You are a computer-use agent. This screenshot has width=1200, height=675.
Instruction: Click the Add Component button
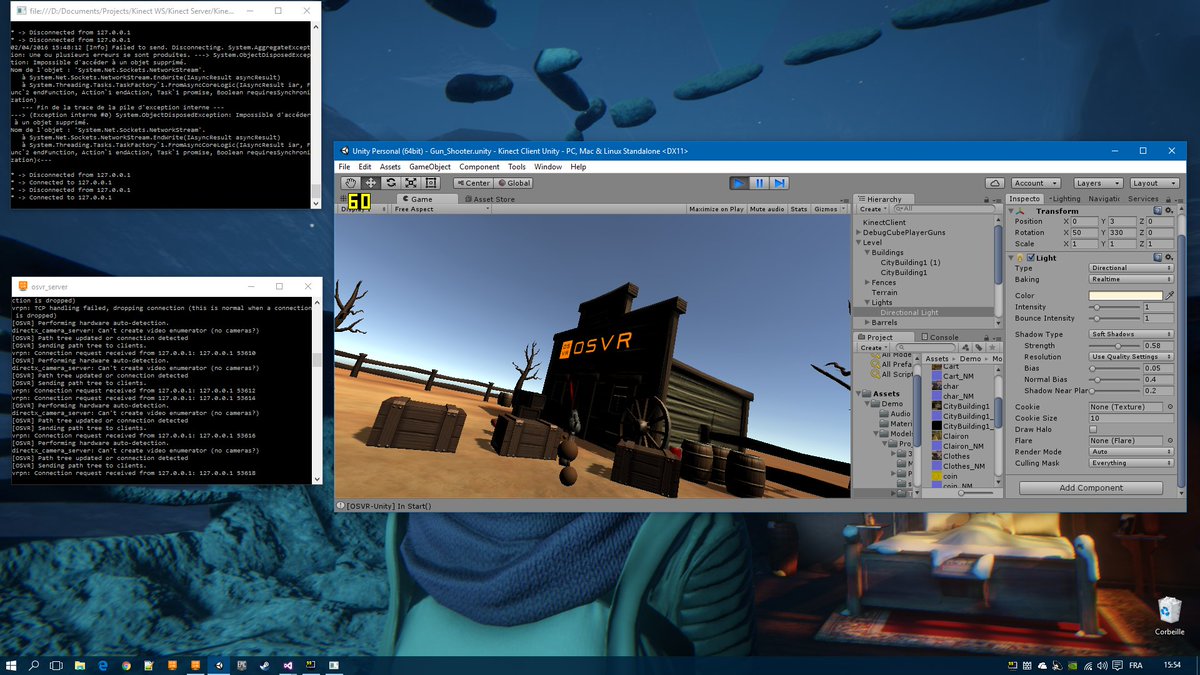point(1091,488)
